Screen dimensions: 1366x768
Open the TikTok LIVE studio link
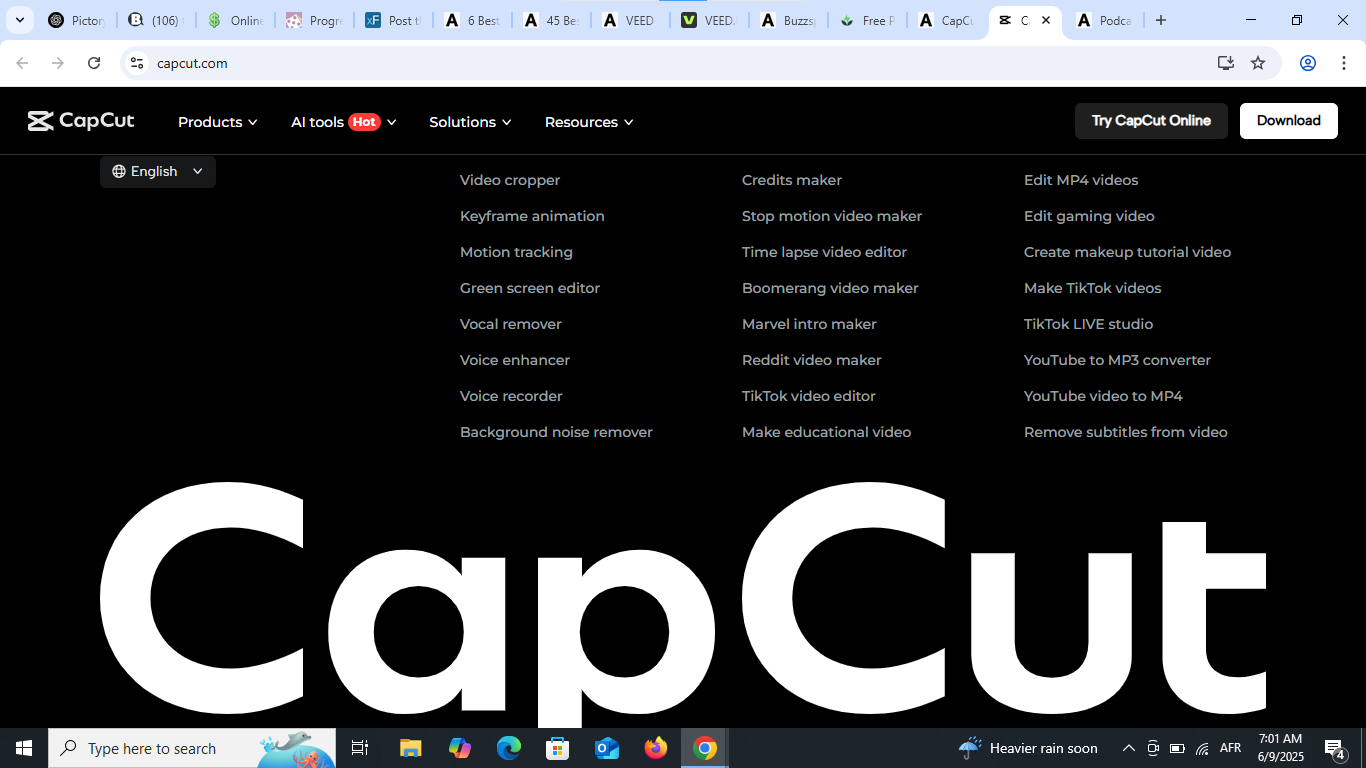pos(1088,324)
